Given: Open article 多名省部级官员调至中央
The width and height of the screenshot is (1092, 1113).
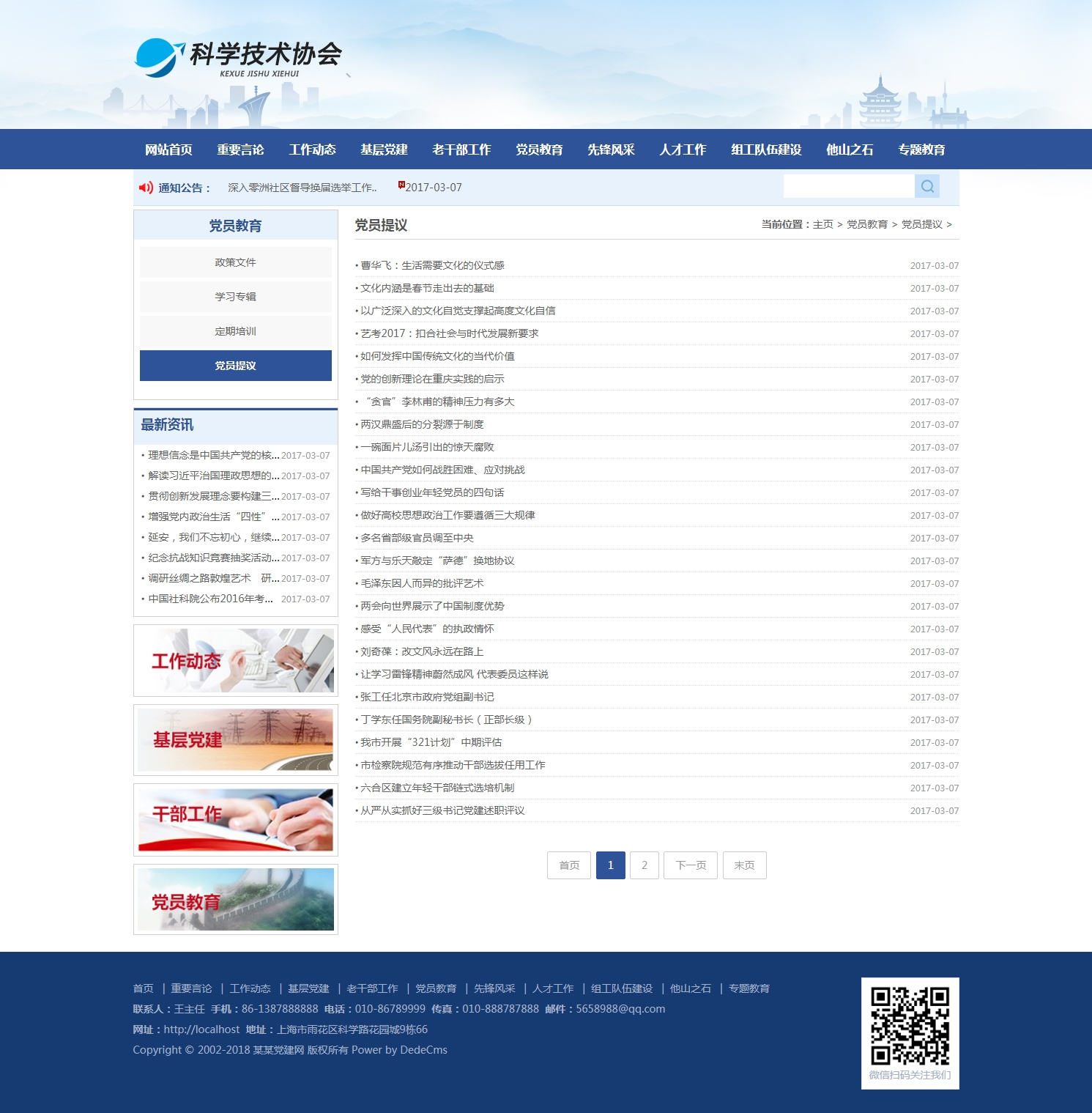Looking at the screenshot, I should pos(417,538).
